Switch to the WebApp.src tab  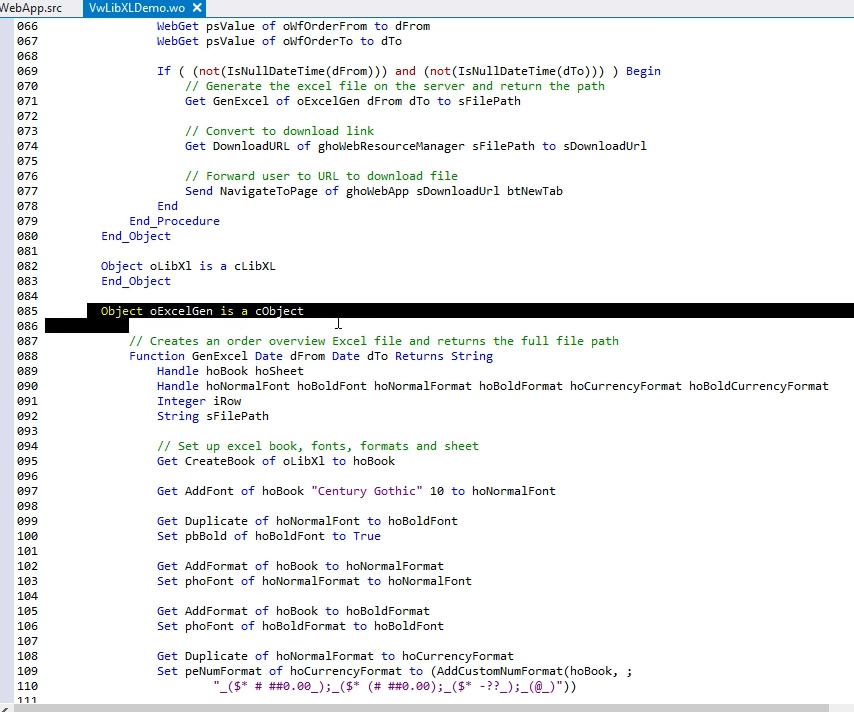click(x=30, y=7)
